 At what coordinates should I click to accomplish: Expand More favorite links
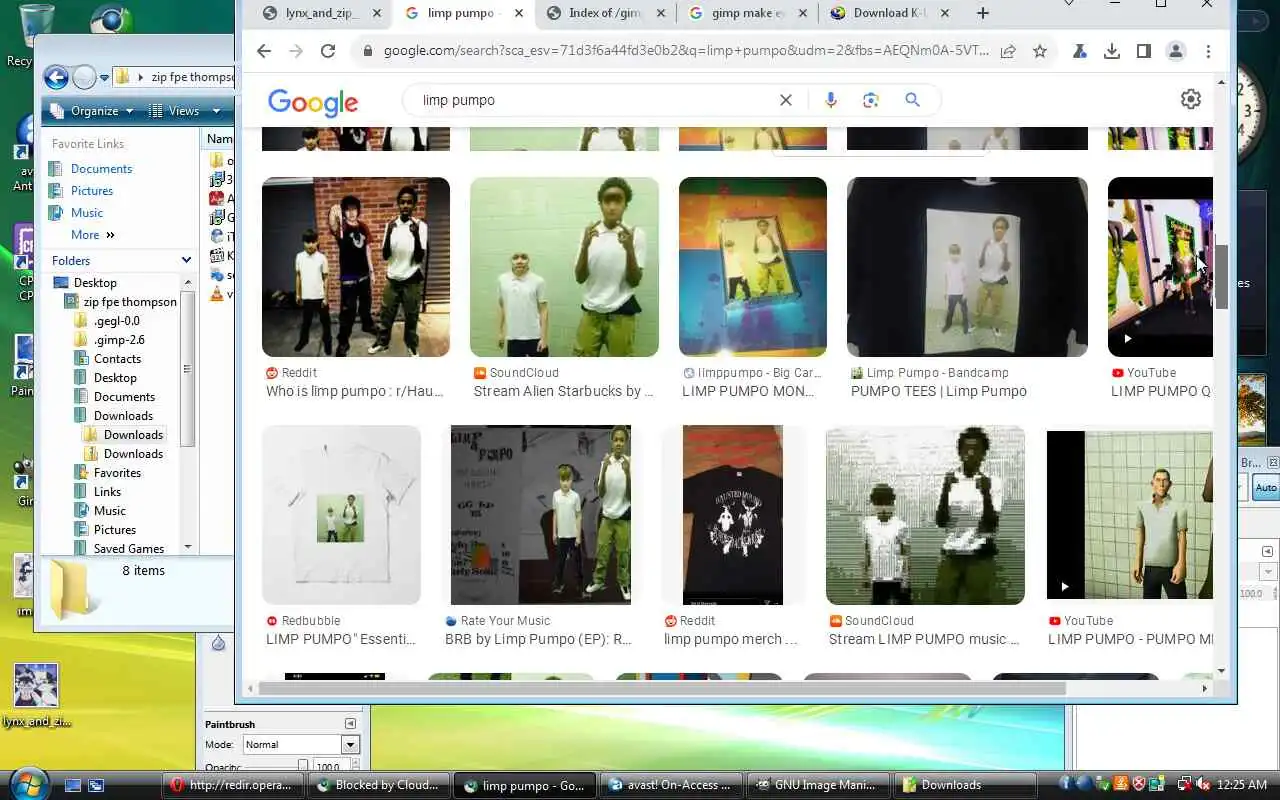pyautogui.click(x=93, y=235)
